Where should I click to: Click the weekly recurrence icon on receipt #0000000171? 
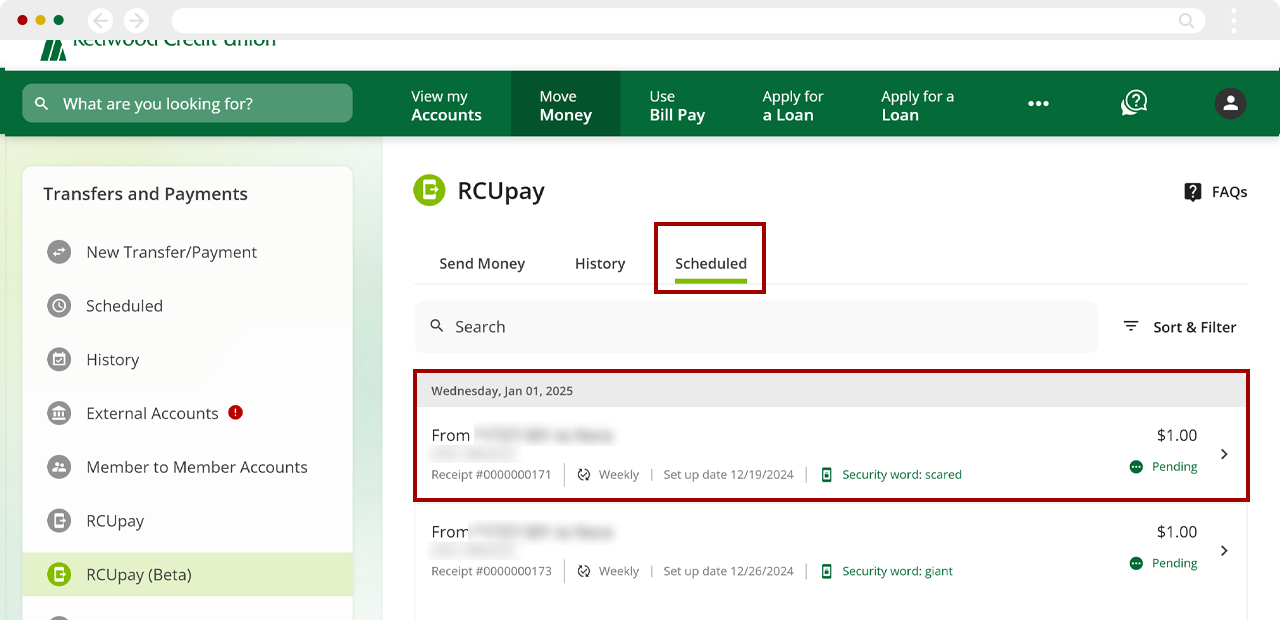click(x=584, y=475)
